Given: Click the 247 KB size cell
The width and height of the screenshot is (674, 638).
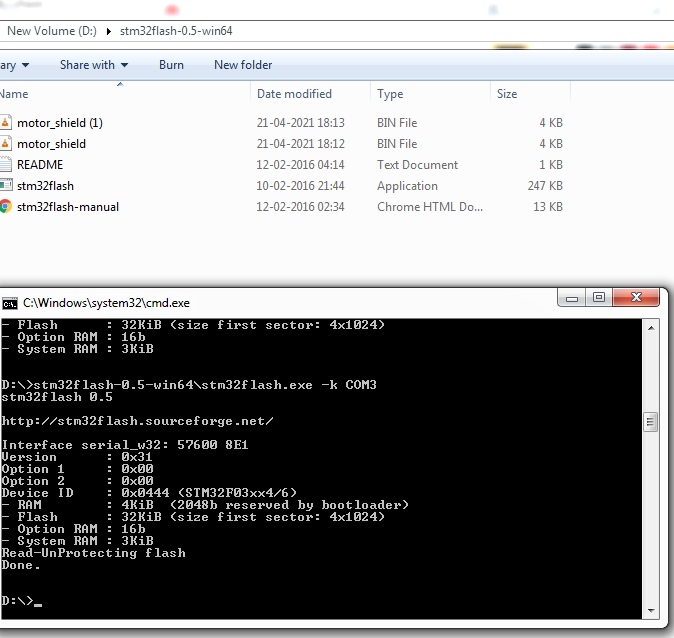Looking at the screenshot, I should [545, 186].
